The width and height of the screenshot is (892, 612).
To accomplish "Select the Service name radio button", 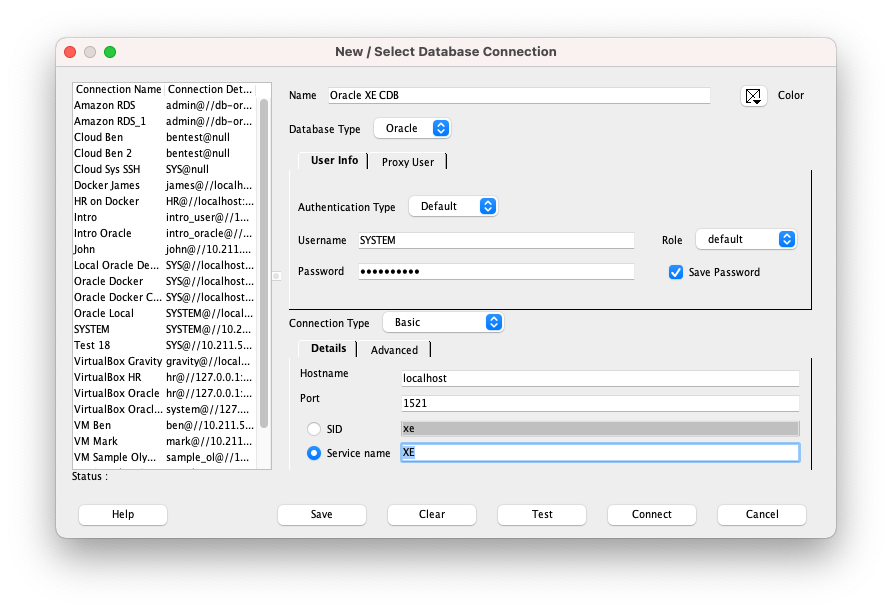I will click(x=314, y=453).
